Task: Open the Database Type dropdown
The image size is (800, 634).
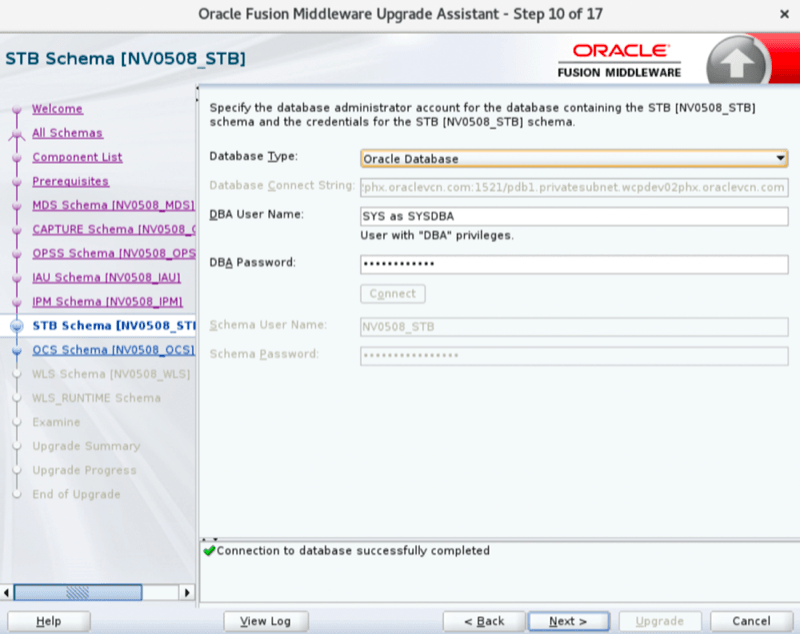Action: coord(574,159)
